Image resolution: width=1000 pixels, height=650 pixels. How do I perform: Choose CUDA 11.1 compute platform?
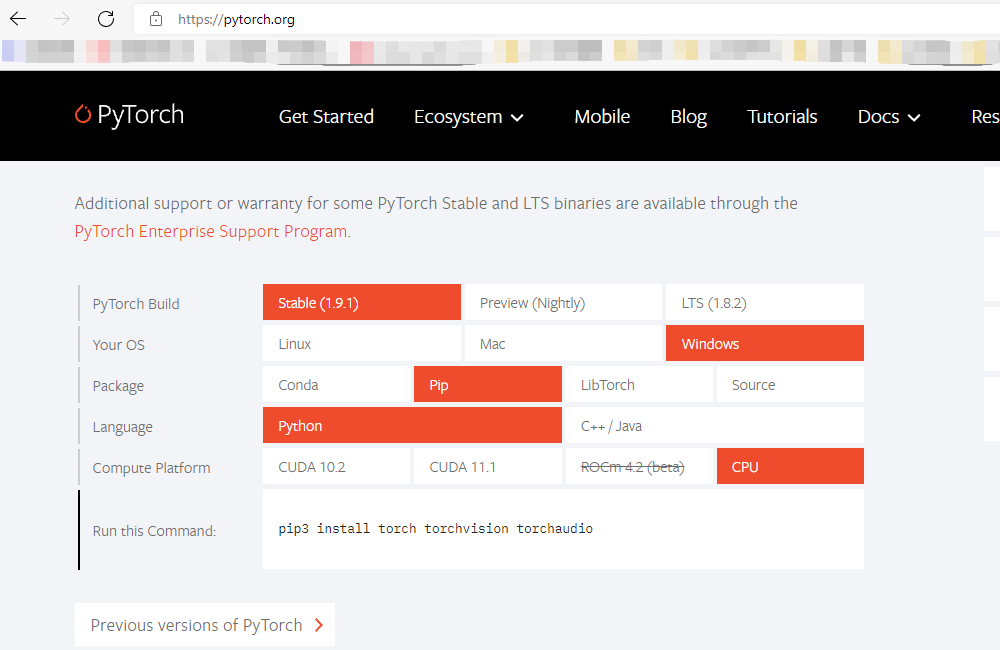(488, 466)
